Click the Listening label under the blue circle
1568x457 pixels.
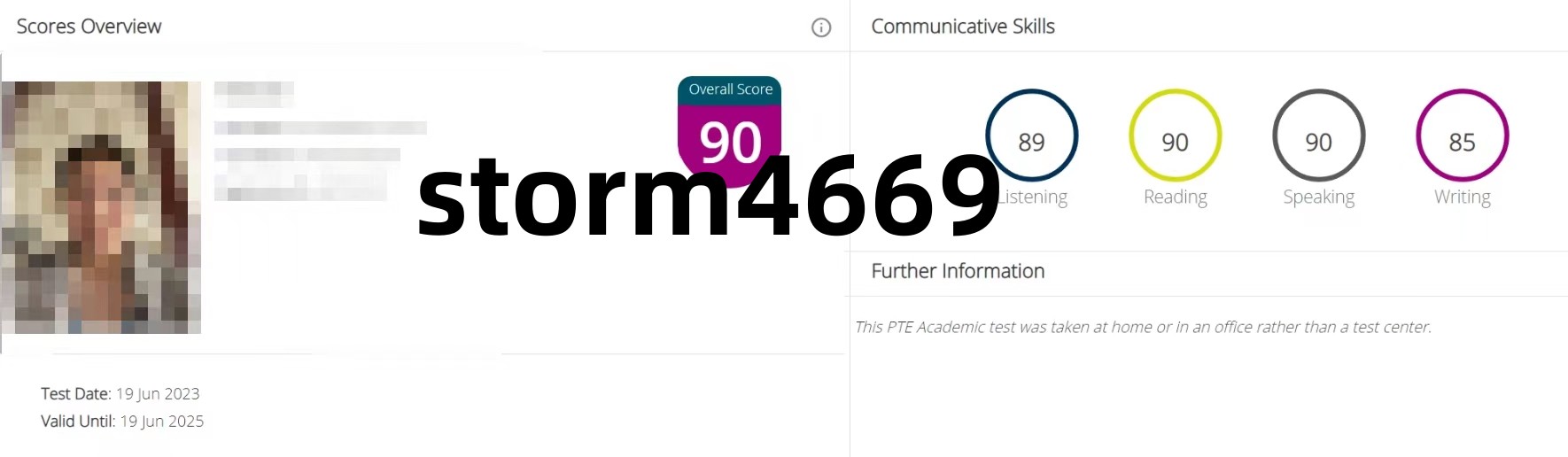tap(1034, 198)
